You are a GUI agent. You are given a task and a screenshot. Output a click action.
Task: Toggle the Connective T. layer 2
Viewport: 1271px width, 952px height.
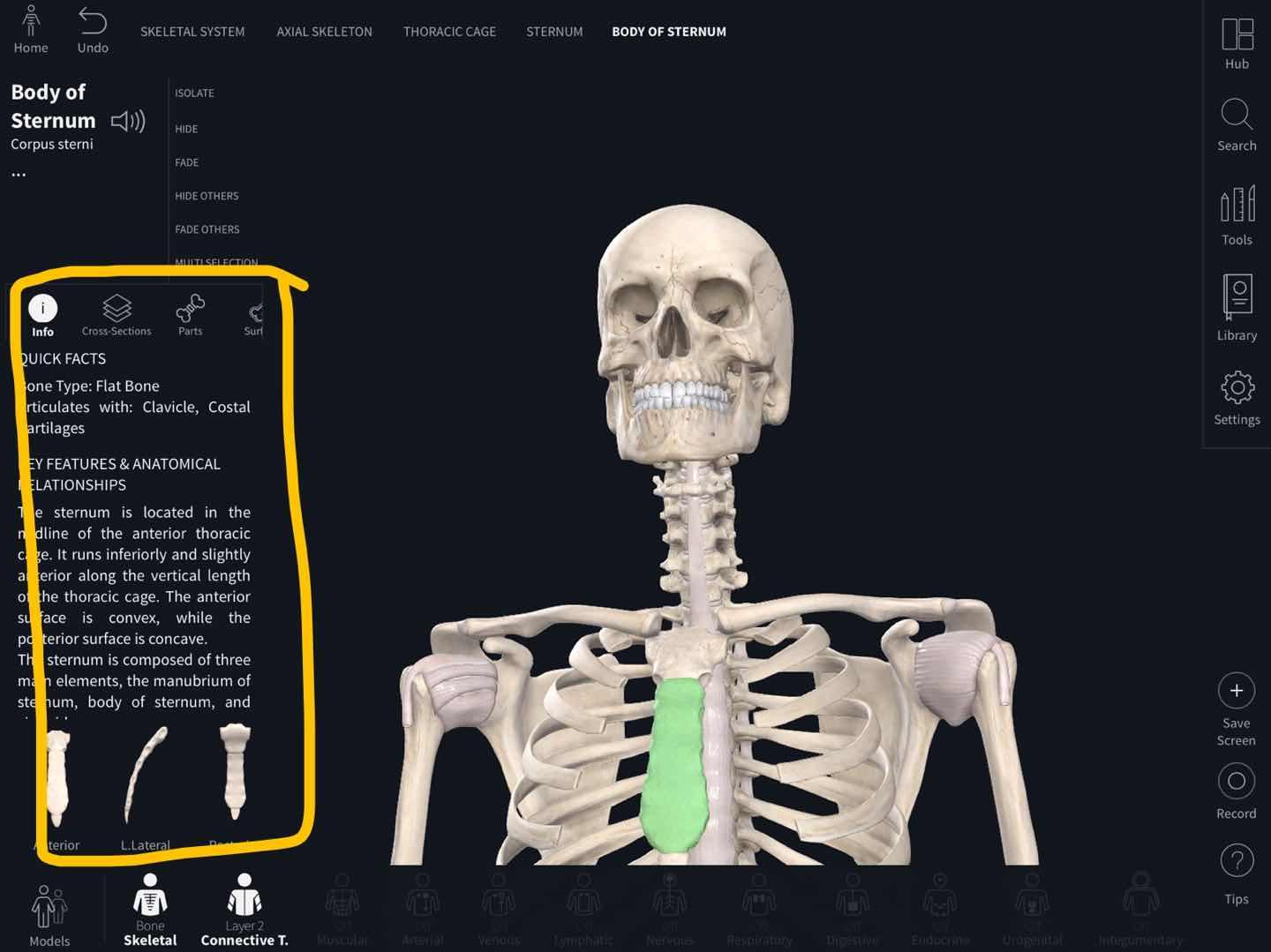(x=244, y=910)
